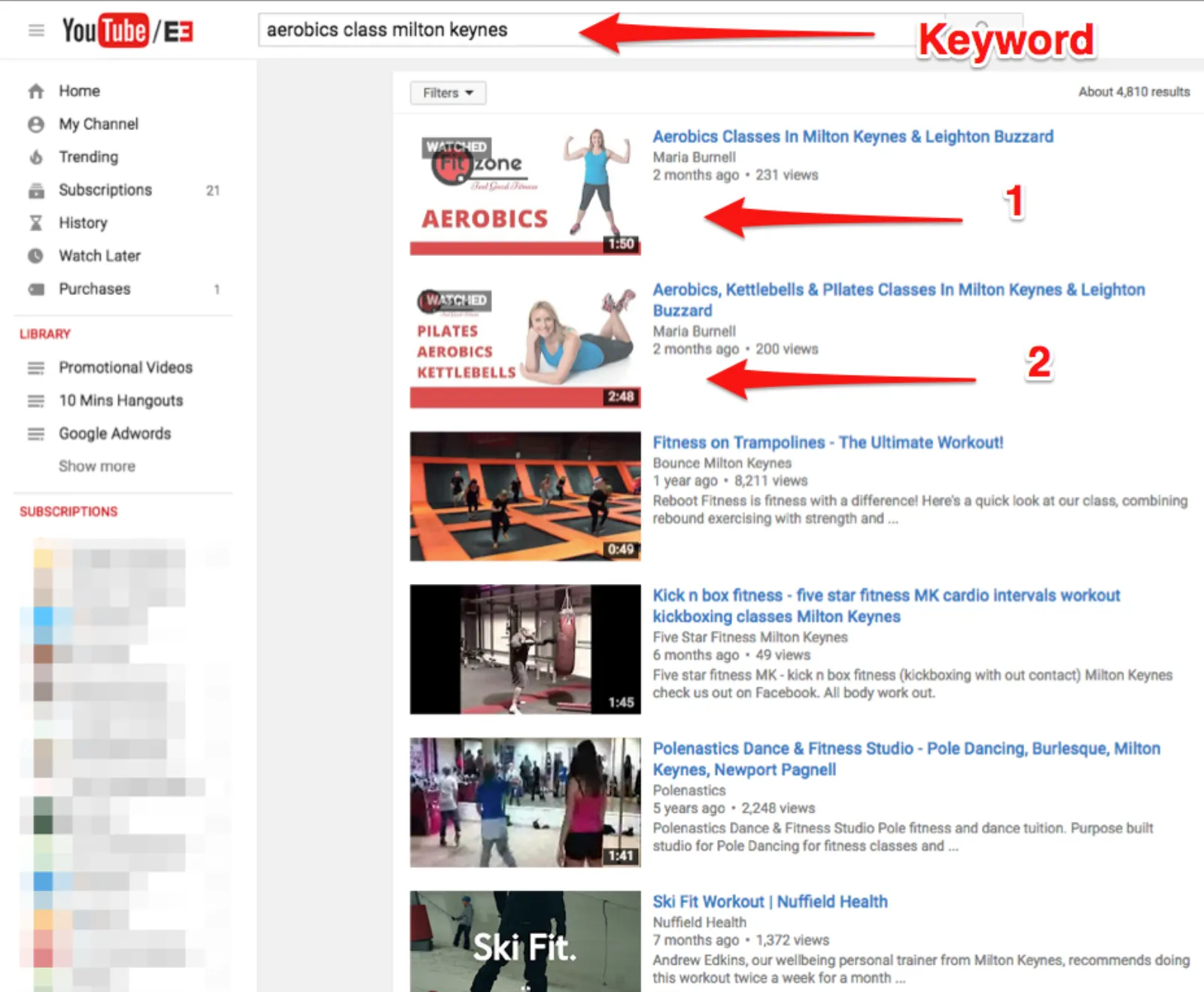Click the Fit Zone AEROBICS video thumbnail
1204x992 pixels.
525,190
